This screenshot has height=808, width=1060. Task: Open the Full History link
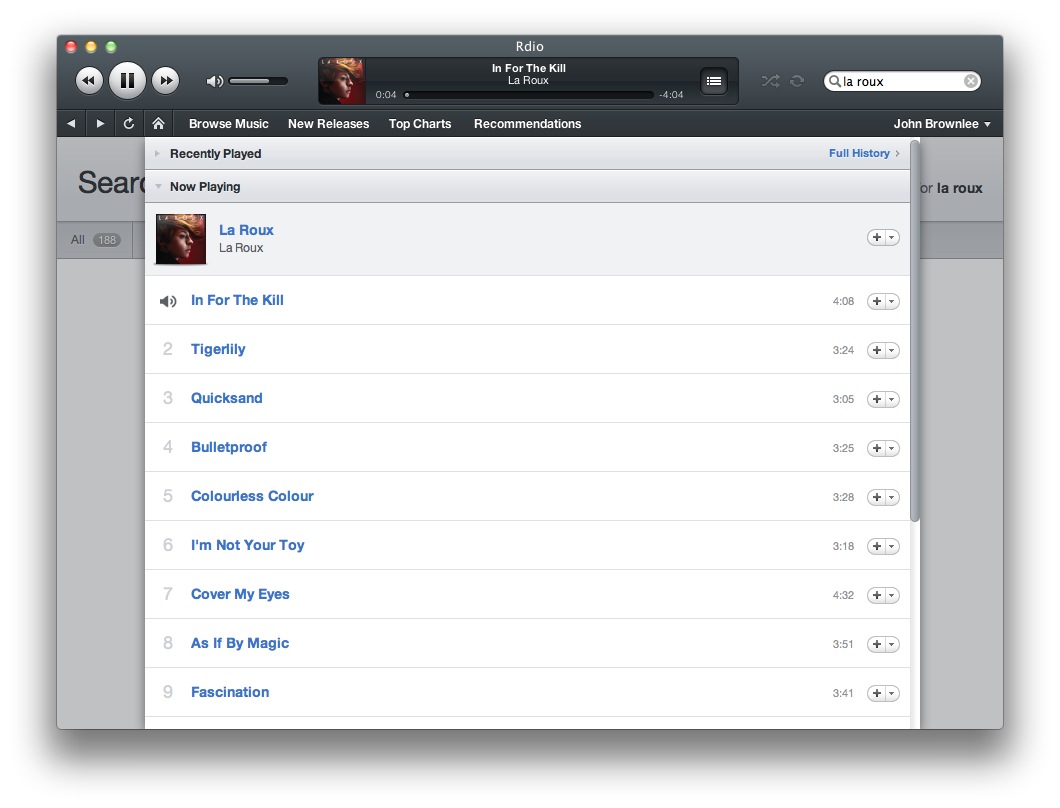tap(864, 153)
